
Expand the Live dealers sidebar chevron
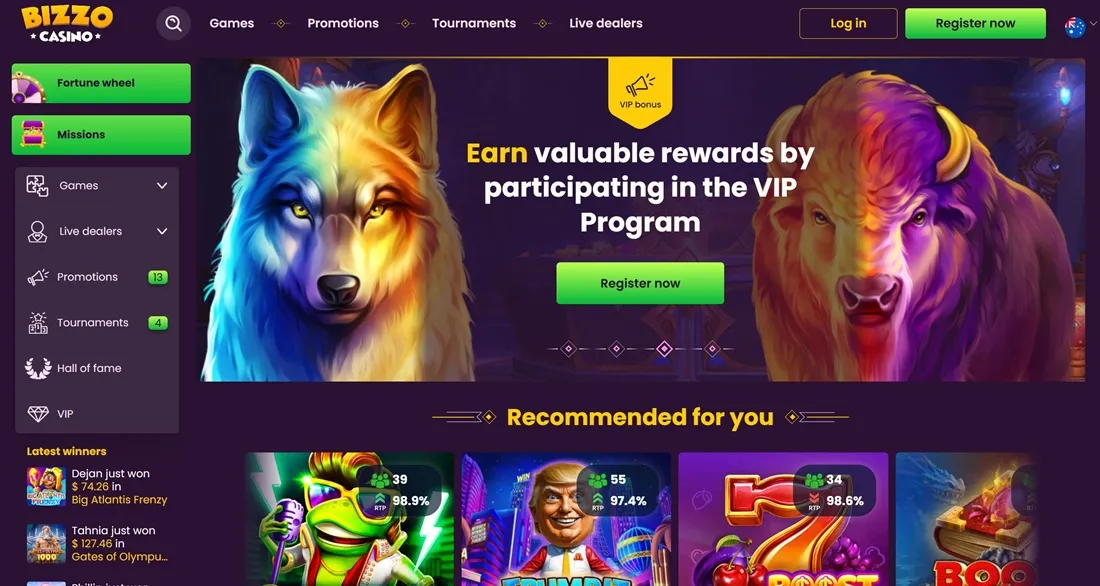[162, 232]
